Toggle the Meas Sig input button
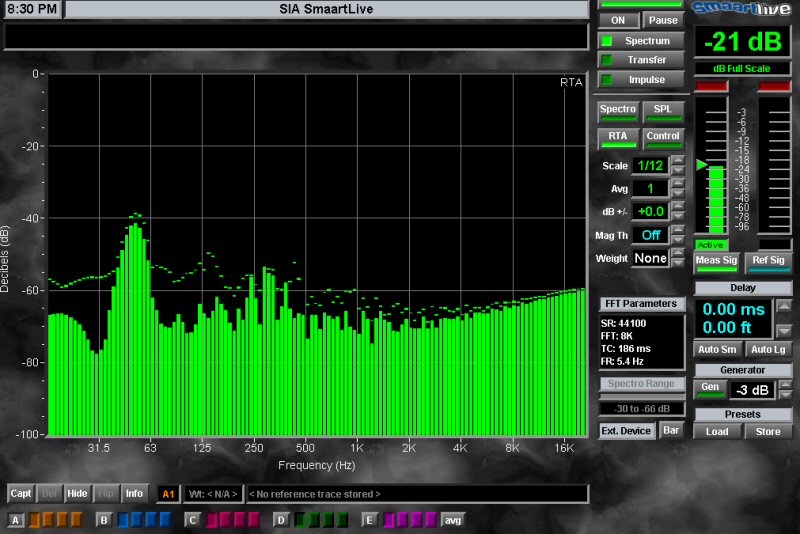This screenshot has width=800, height=534. pos(716,263)
